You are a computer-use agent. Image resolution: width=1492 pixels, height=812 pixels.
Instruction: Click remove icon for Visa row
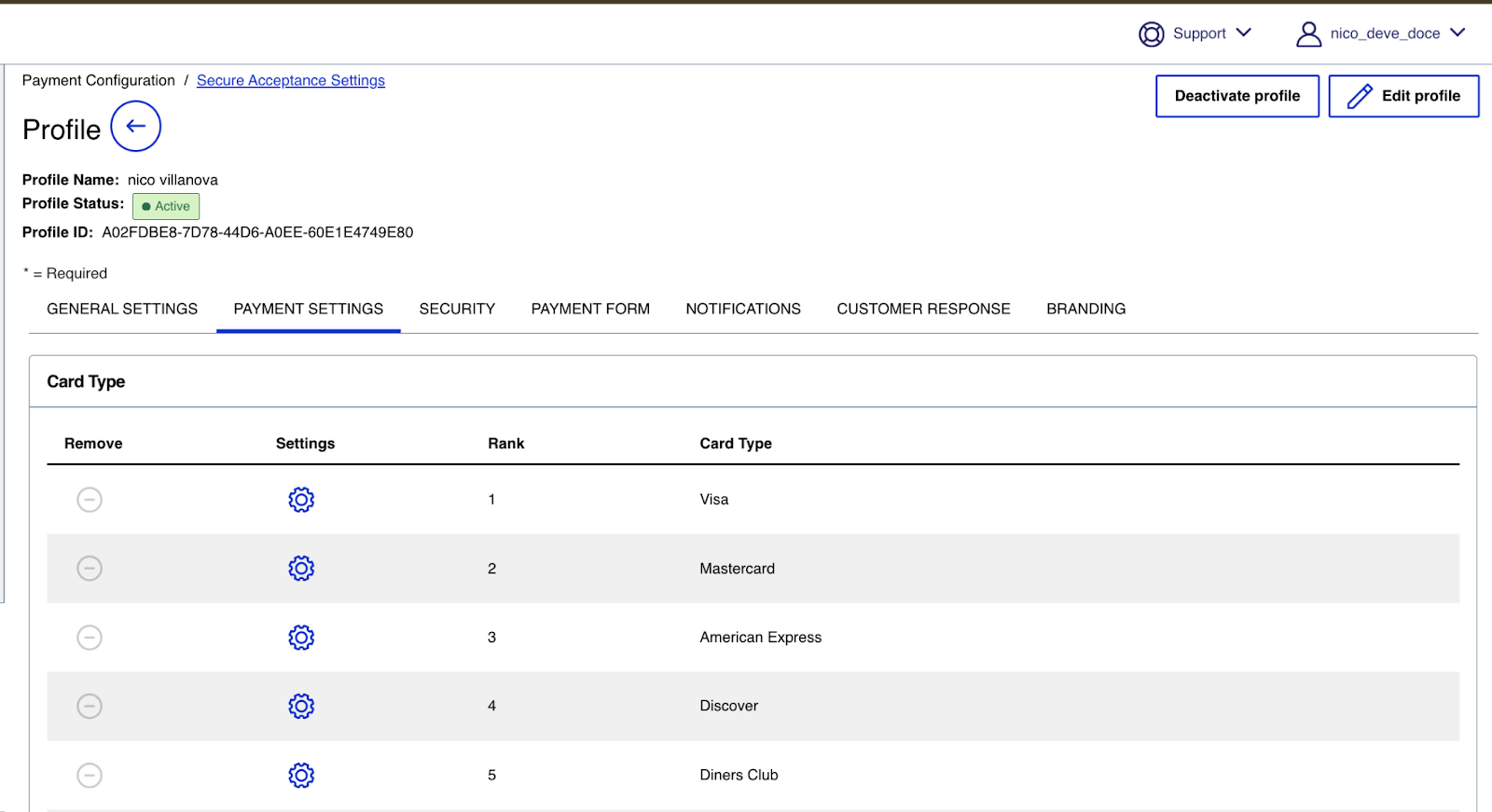click(90, 500)
